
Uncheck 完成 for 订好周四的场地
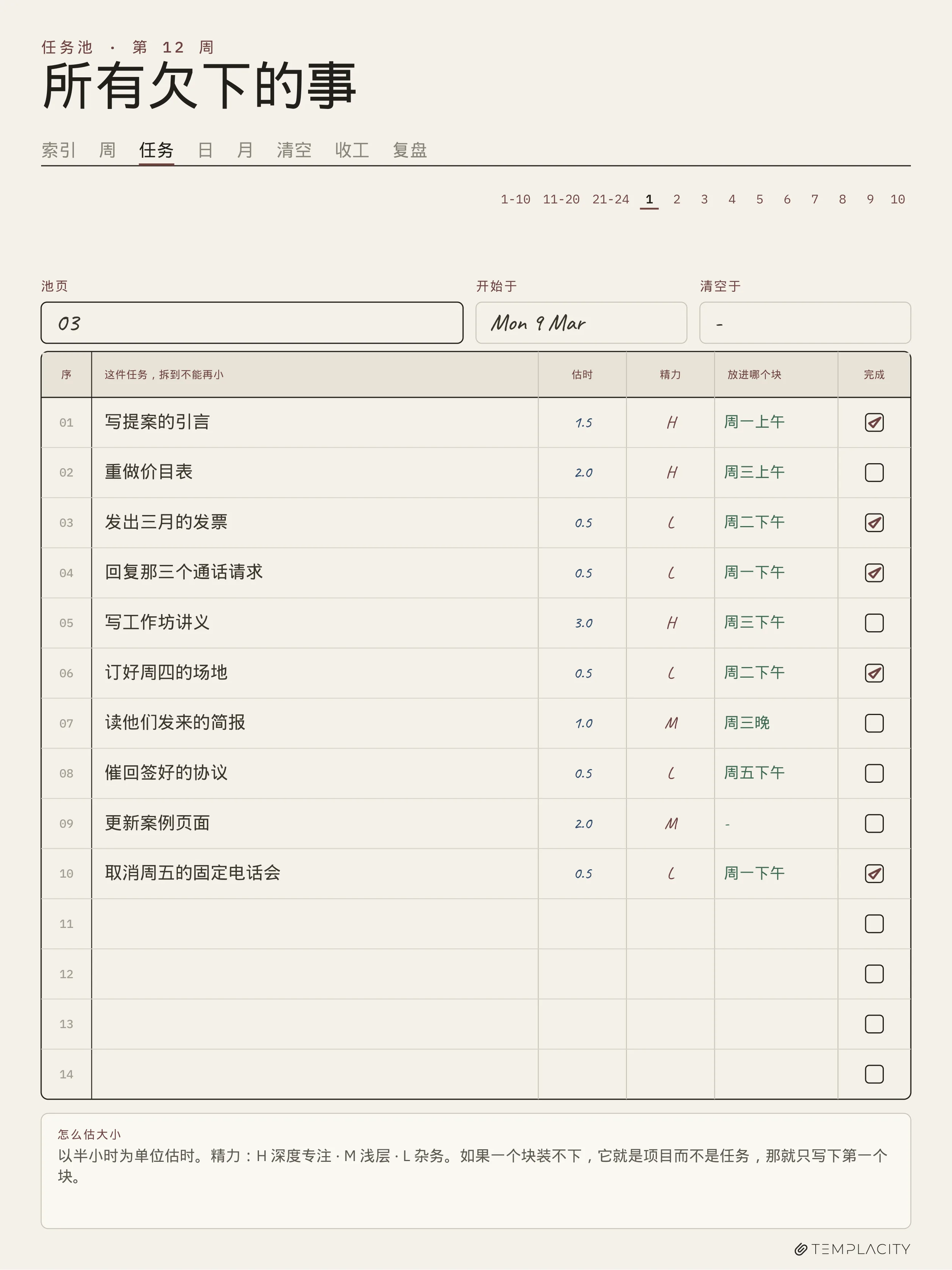click(x=874, y=673)
